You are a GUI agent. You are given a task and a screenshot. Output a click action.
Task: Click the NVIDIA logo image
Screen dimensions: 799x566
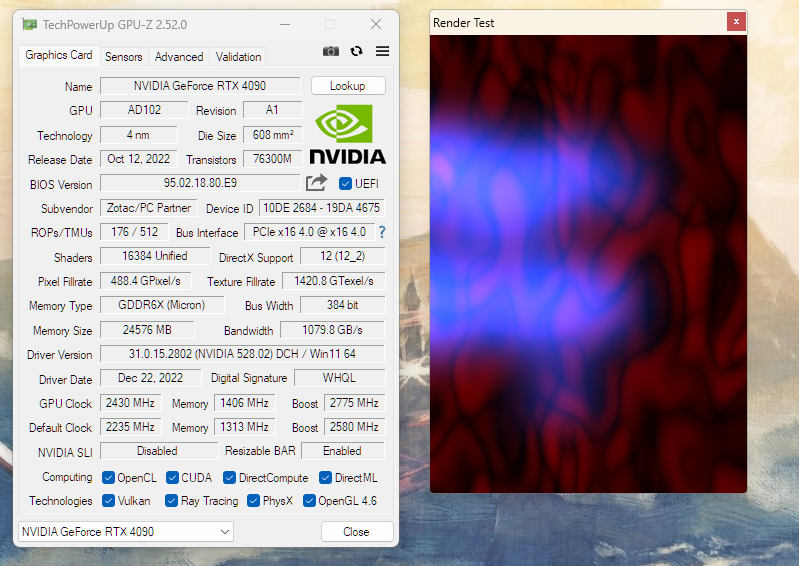click(x=348, y=134)
